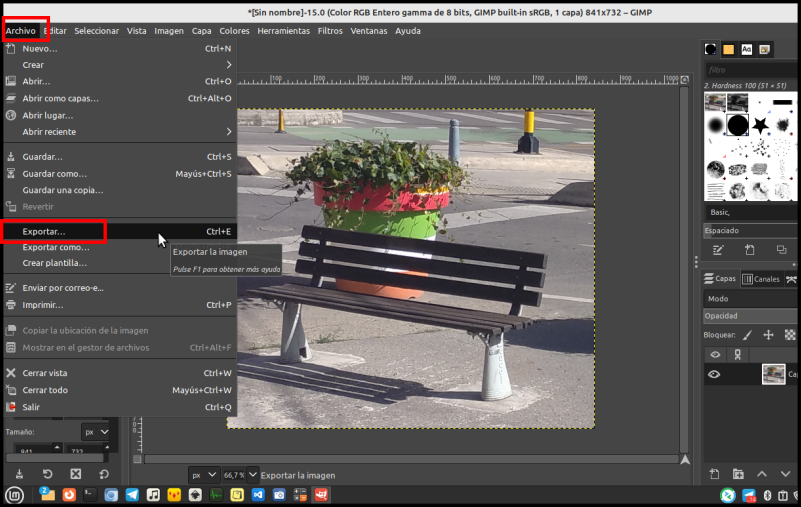Click the Basic brush tags field
The height and width of the screenshot is (507, 801).
coord(751,212)
